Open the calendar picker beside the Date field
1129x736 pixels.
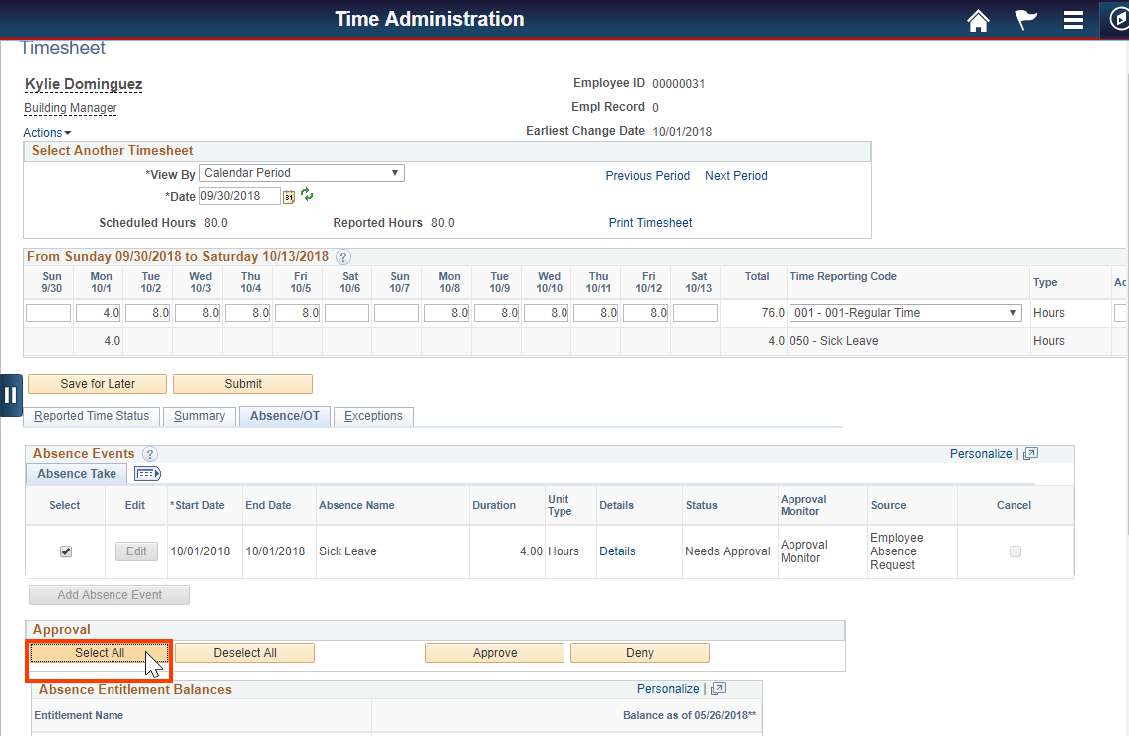287,196
